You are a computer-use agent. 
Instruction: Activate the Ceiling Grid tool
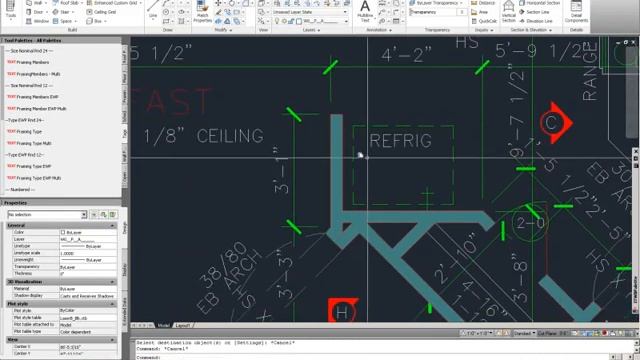point(101,12)
